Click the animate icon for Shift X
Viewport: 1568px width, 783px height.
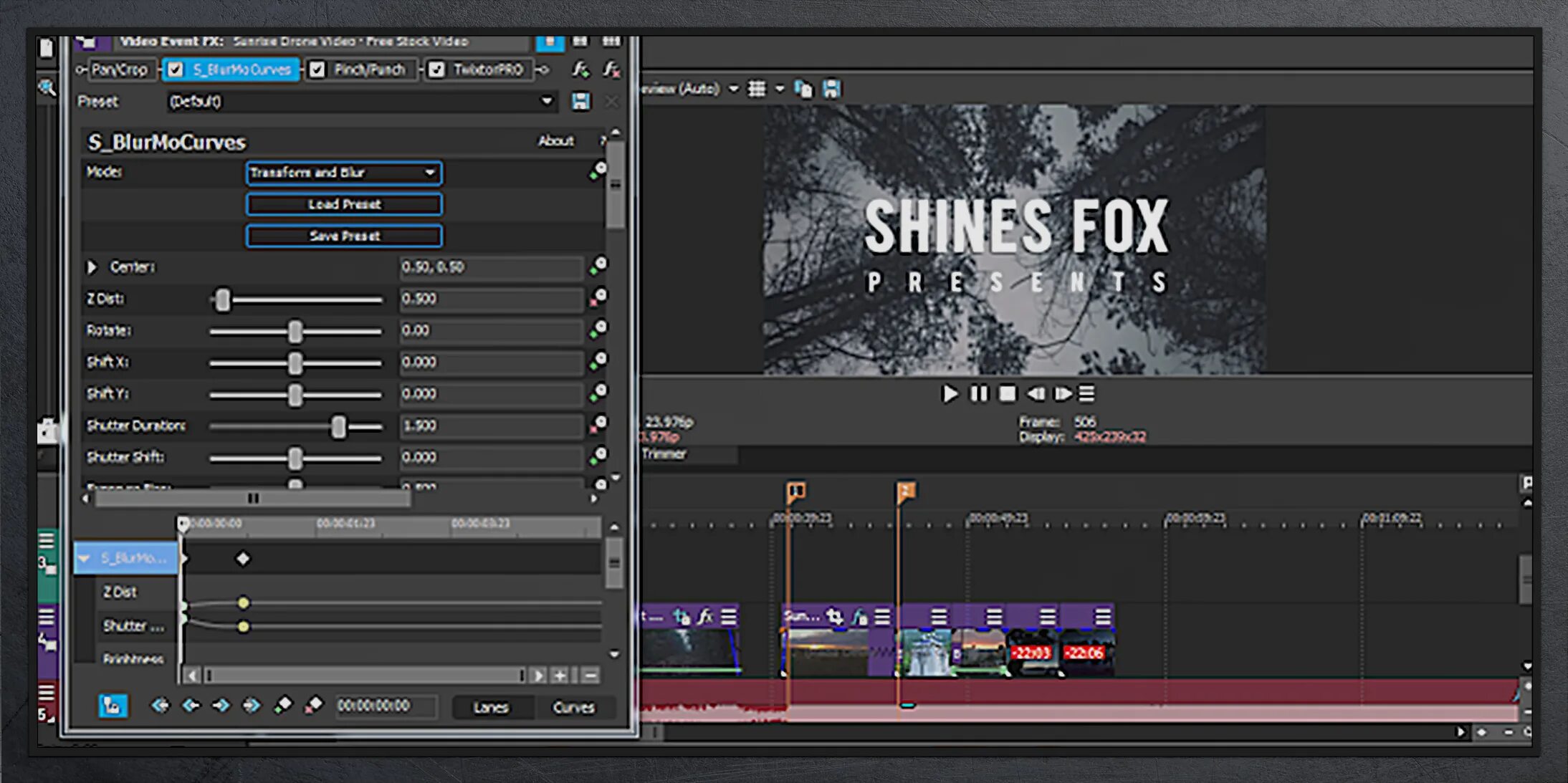pos(598,361)
